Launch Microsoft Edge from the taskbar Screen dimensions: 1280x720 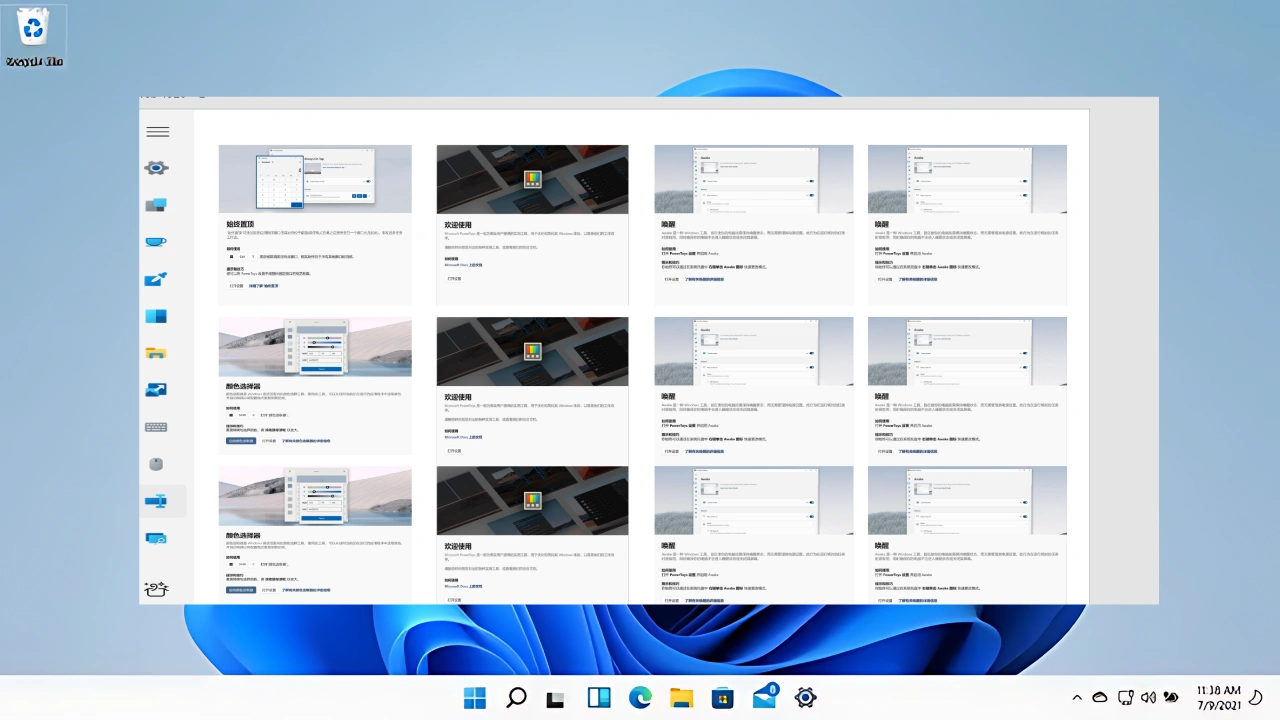coord(640,697)
